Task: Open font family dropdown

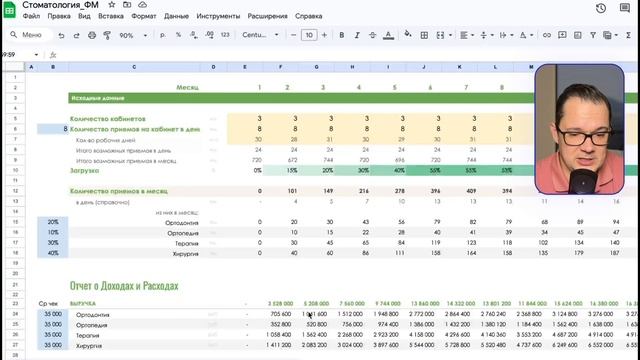Action: pos(260,35)
